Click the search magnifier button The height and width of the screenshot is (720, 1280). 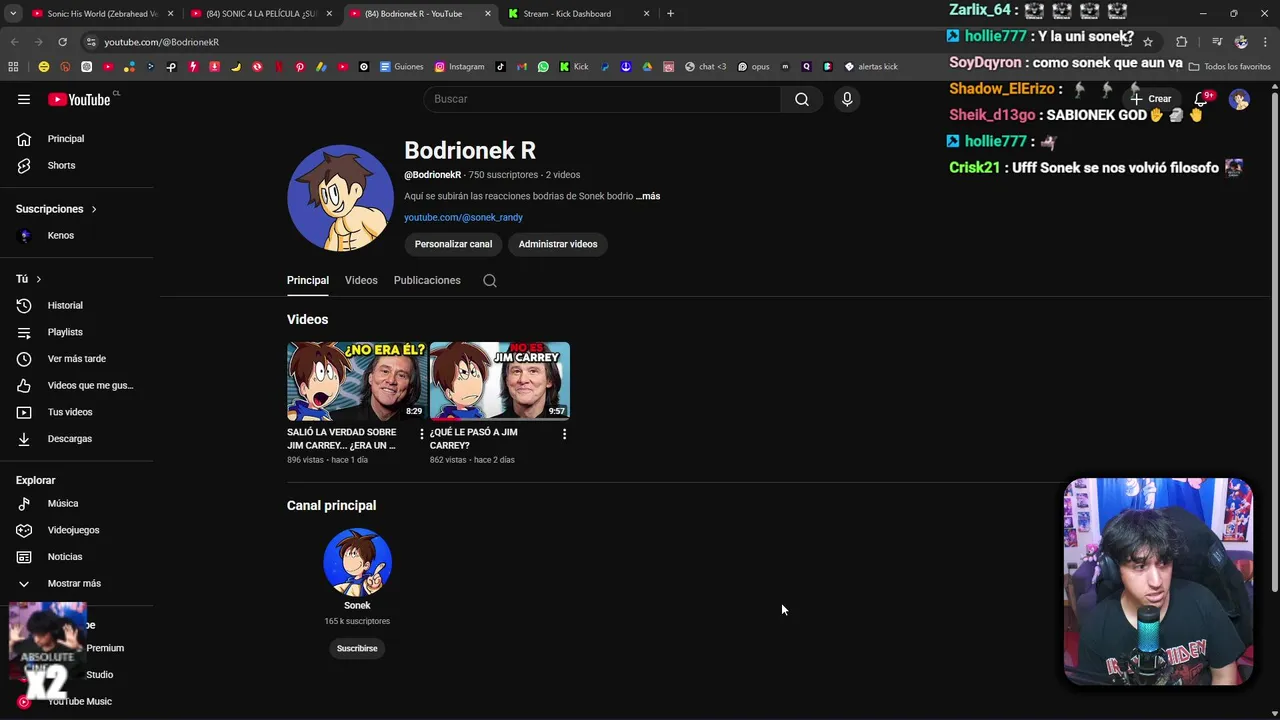point(802,99)
